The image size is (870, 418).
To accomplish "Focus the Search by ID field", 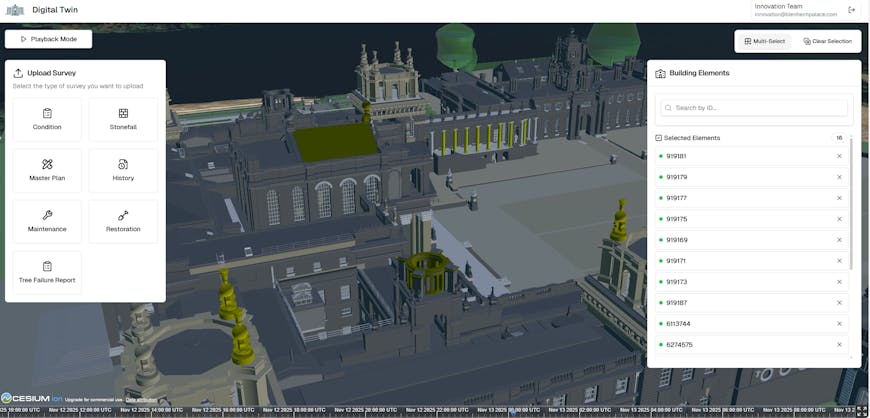I will pos(754,108).
